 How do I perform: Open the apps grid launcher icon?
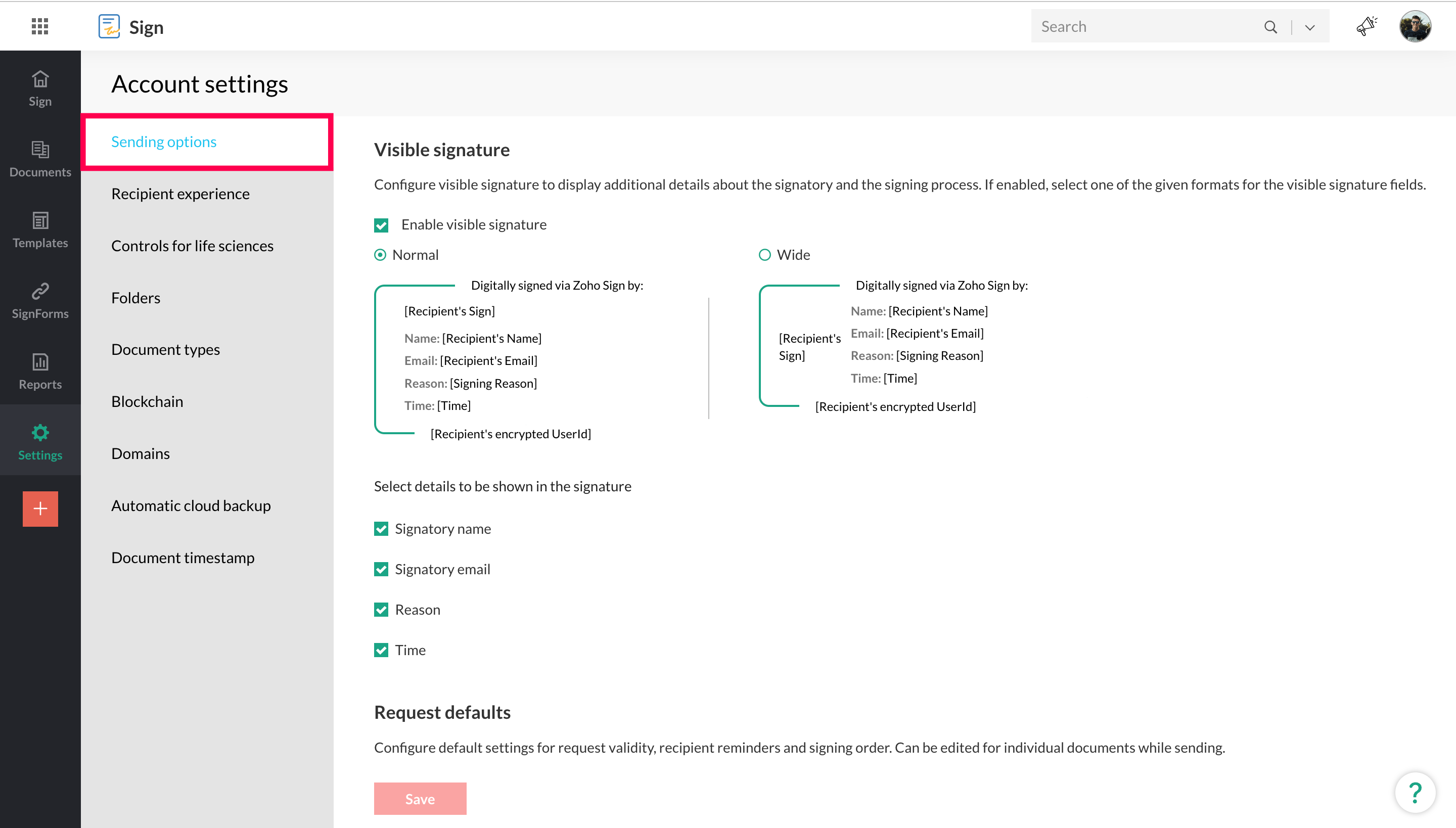click(x=40, y=26)
